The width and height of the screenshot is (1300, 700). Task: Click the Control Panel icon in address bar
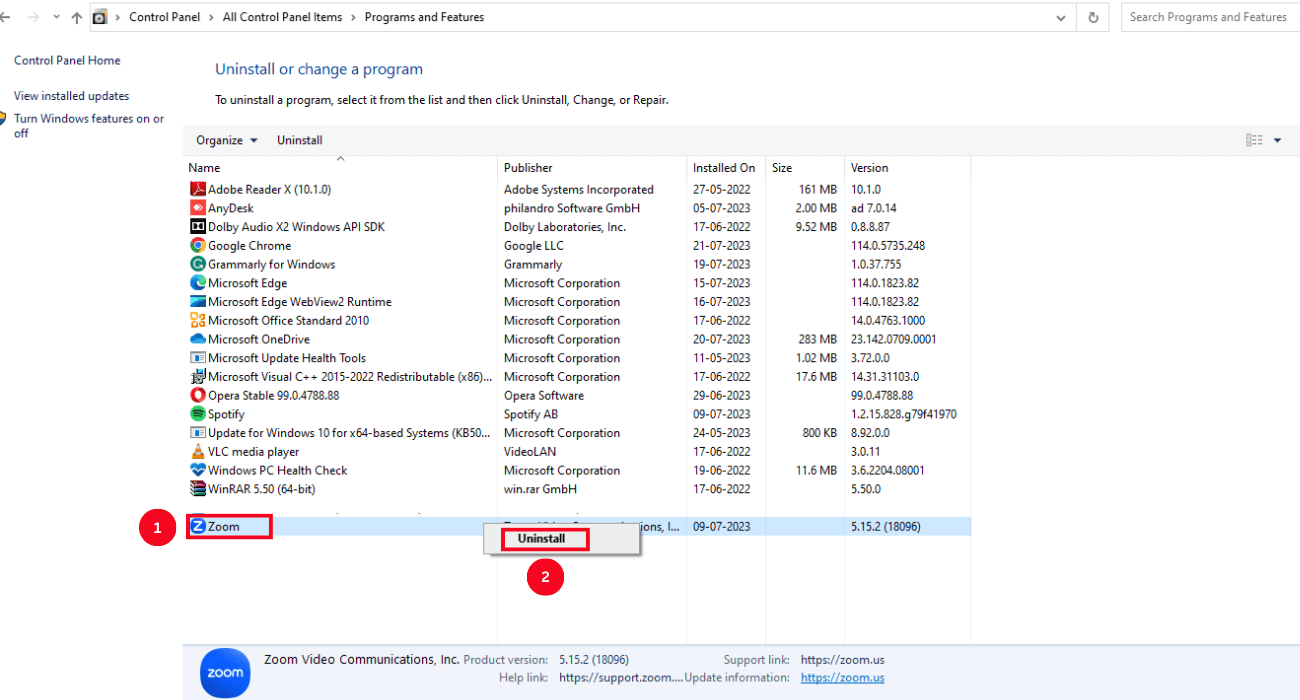click(x=100, y=17)
